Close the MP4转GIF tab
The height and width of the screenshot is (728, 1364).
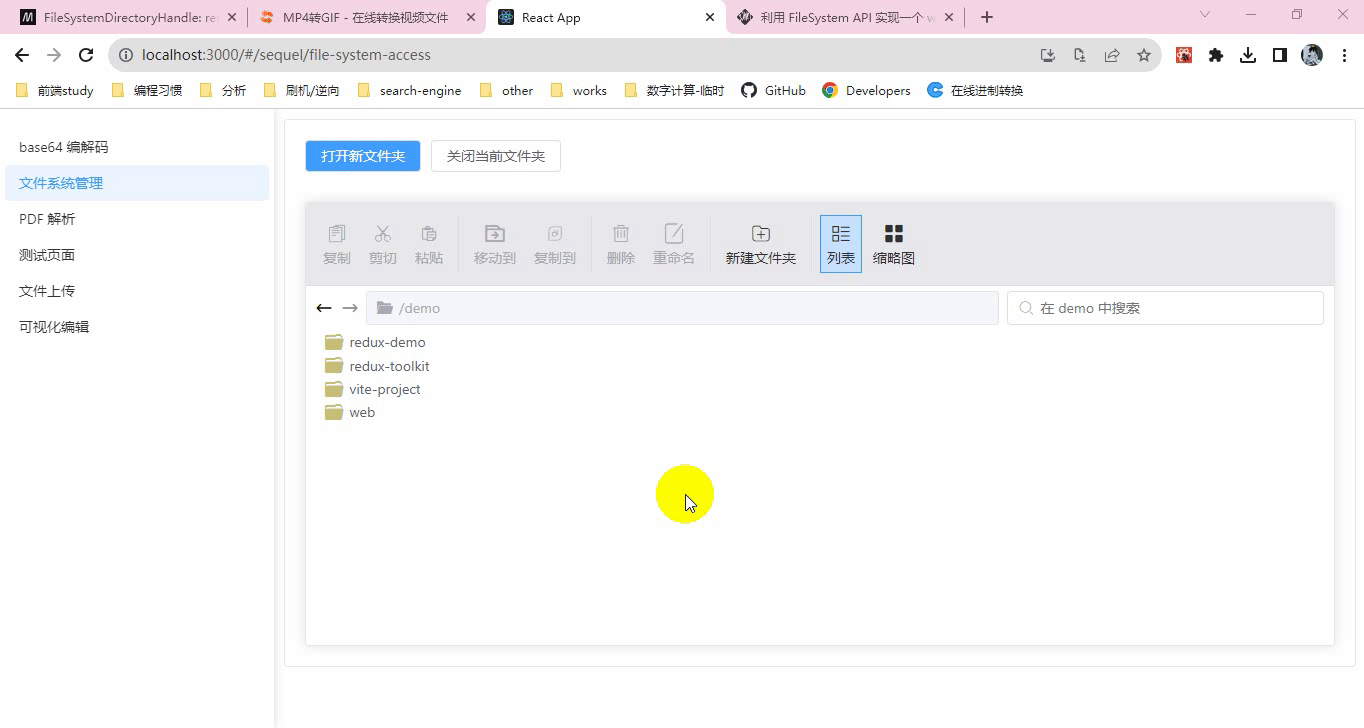pyautogui.click(x=471, y=17)
